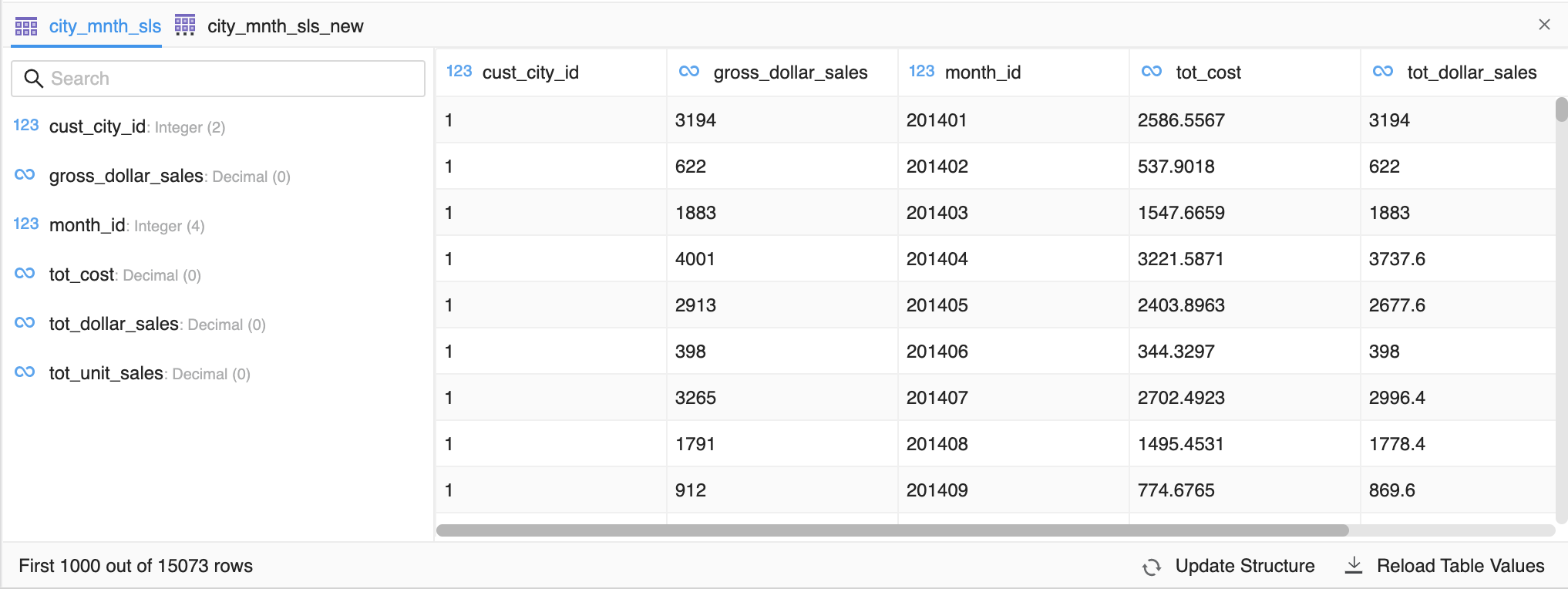The image size is (1568, 589).
Task: Click the integer type icon beside cust_city_id in the sidebar
Action: click(26, 126)
